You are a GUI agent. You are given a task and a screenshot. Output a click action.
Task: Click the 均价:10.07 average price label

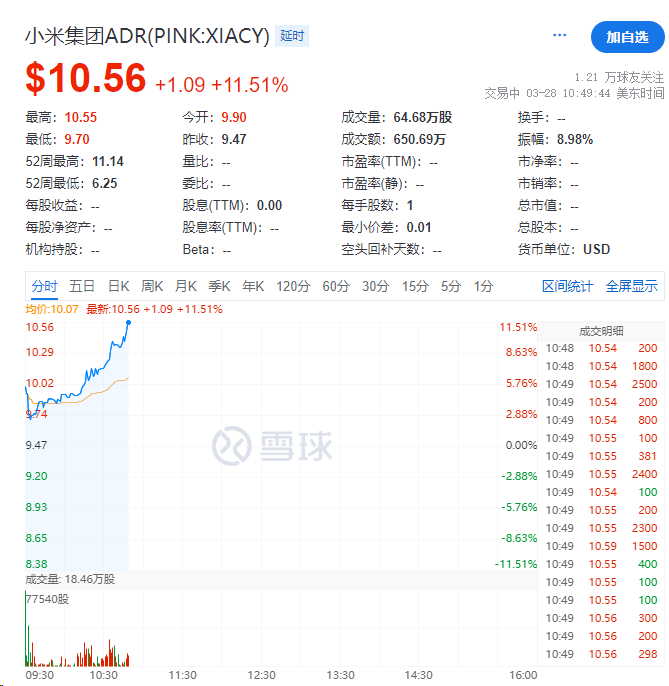tap(52, 309)
